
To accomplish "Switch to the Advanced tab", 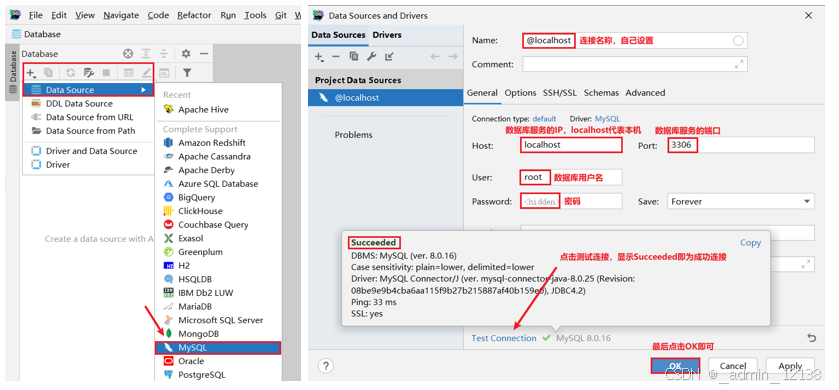I will [x=645, y=93].
